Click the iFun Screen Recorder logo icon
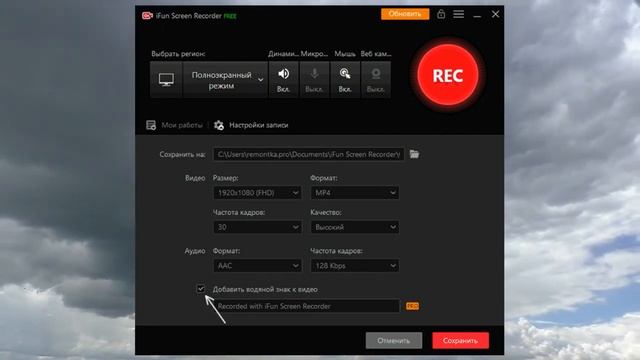This screenshot has width=640, height=360. point(147,16)
